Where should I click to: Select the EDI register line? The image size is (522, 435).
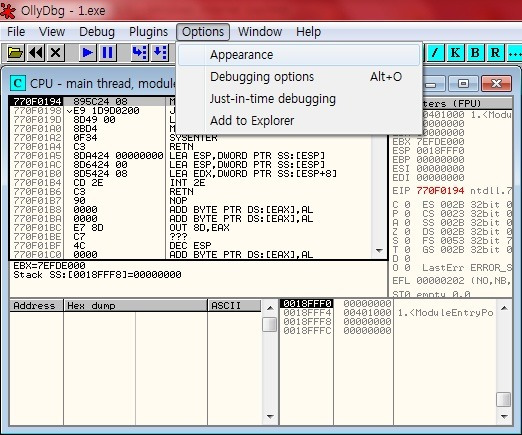[x=428, y=178]
